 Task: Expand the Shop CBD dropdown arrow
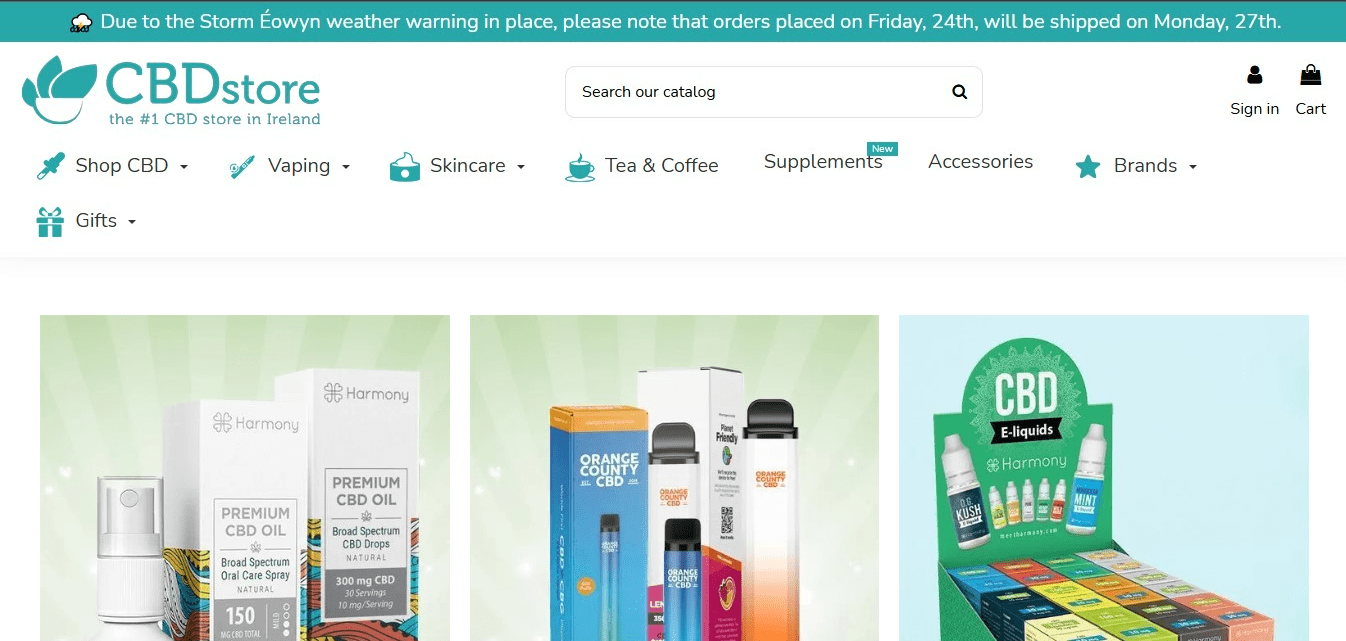click(x=184, y=167)
